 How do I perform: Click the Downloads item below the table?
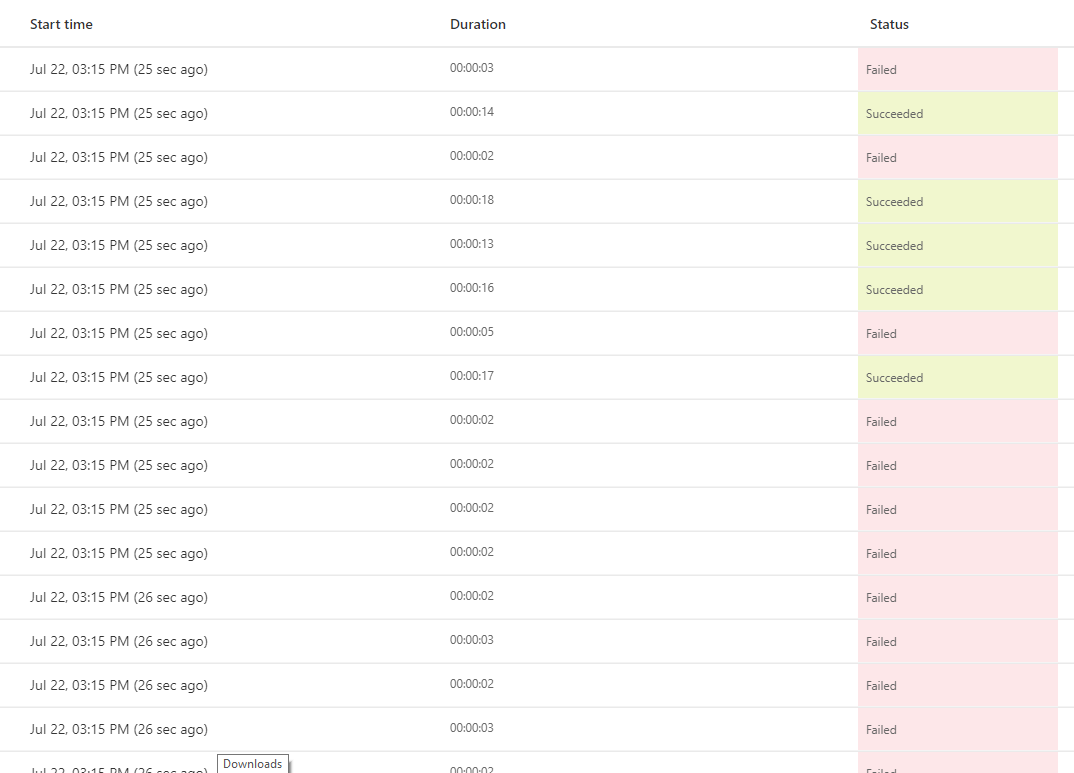pos(252,763)
